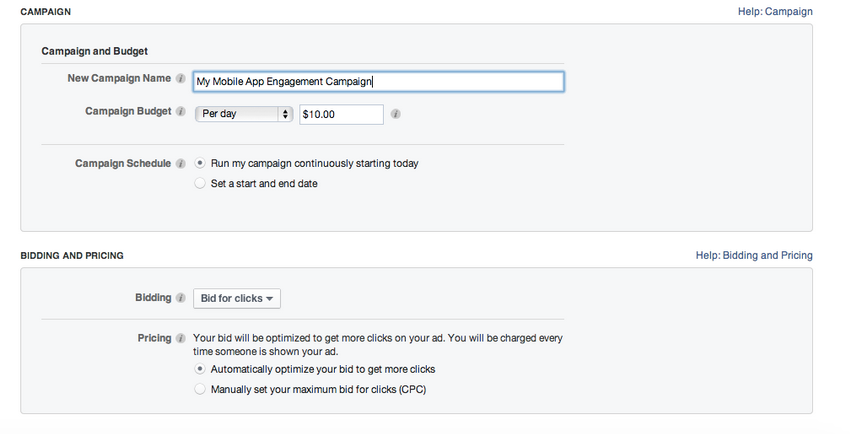This screenshot has width=850, height=434.
Task: Select Automatically optimize your bid option
Action: pyautogui.click(x=201, y=369)
